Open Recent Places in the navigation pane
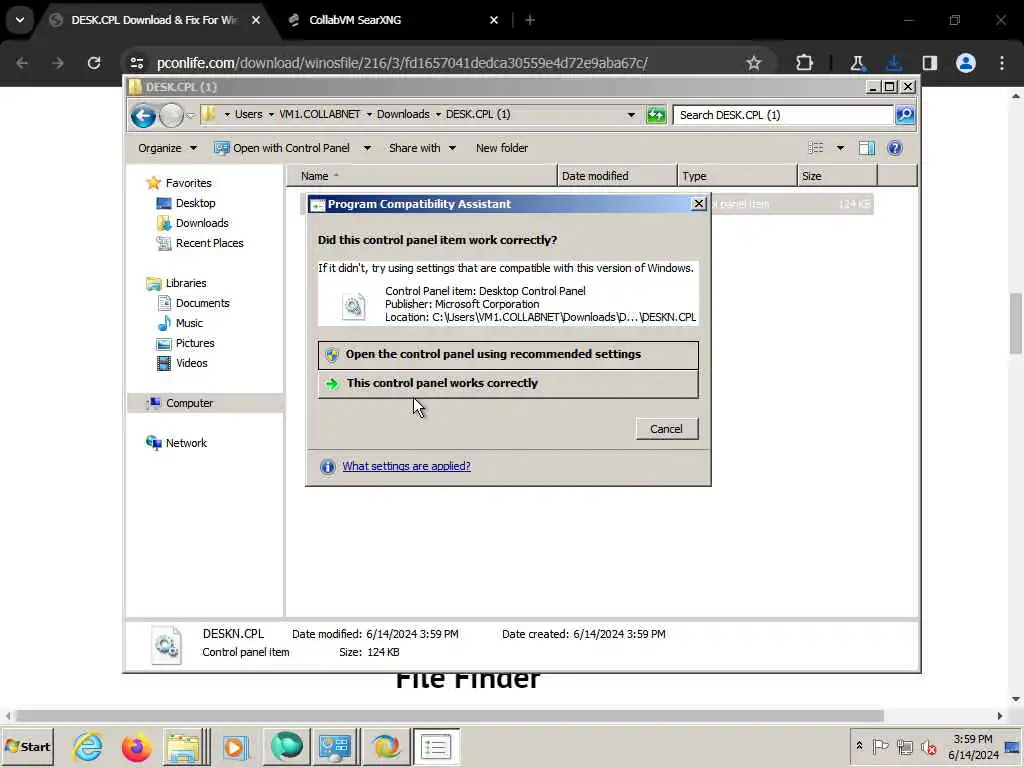The width and height of the screenshot is (1024, 768). coord(209,243)
